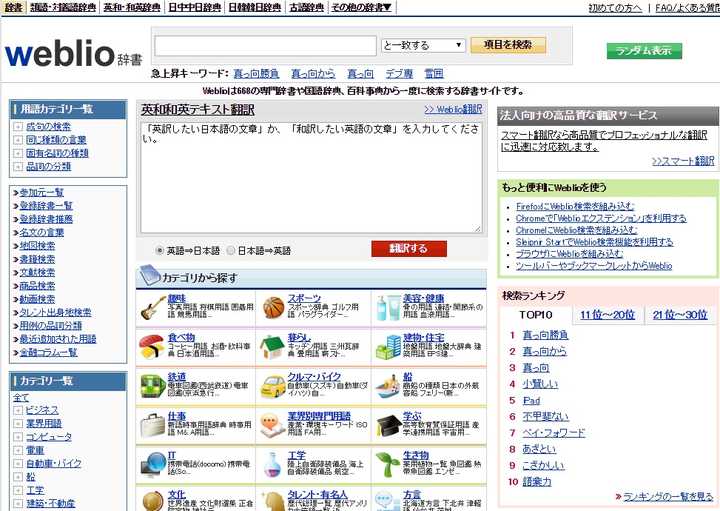720x511 pixels.
Task: Click the speech bubble icon for 業界別専門用語
Action: [x=273, y=425]
